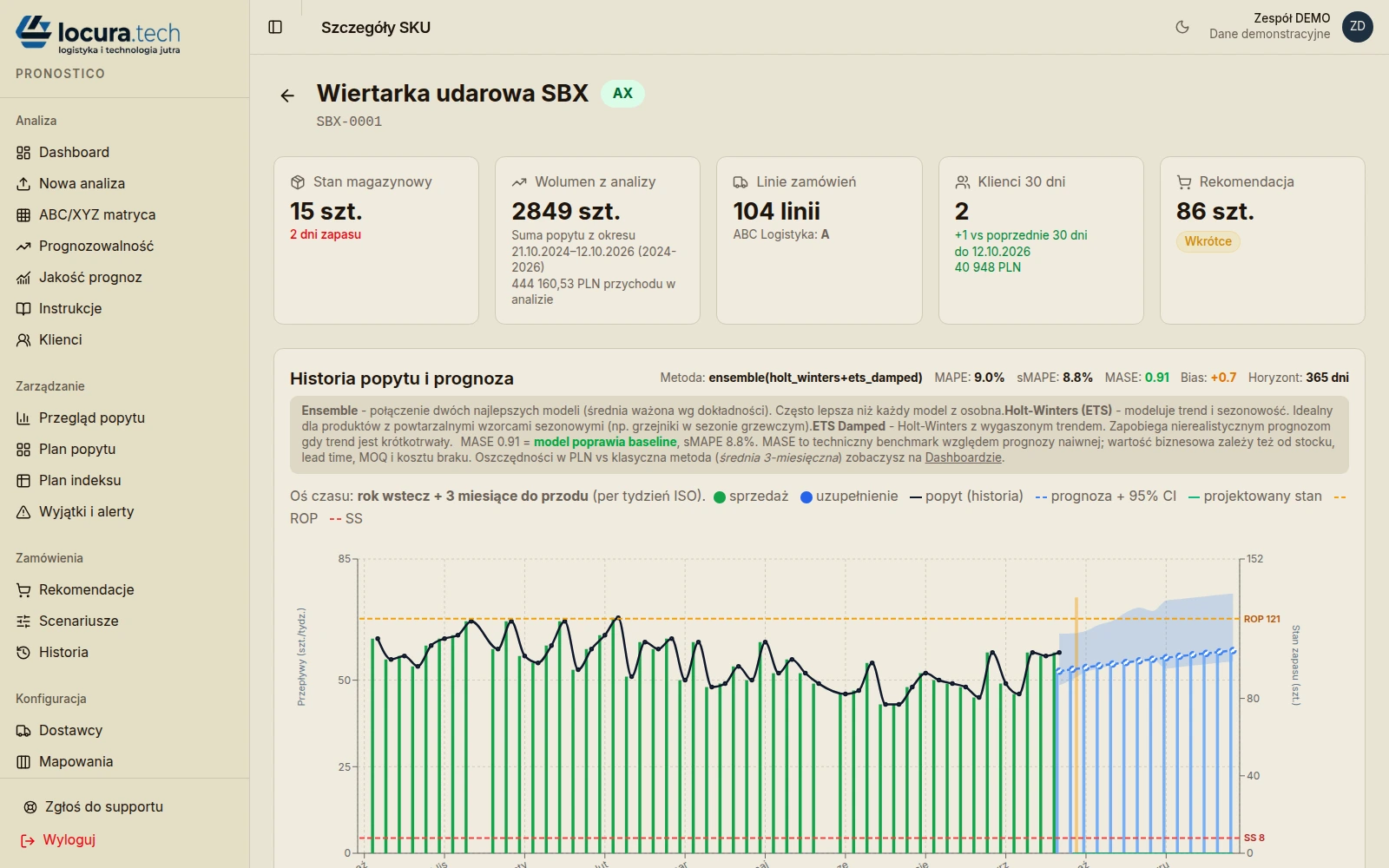Image resolution: width=1389 pixels, height=868 pixels.
Task: Go to Prognozowalność section
Action: 124,246
